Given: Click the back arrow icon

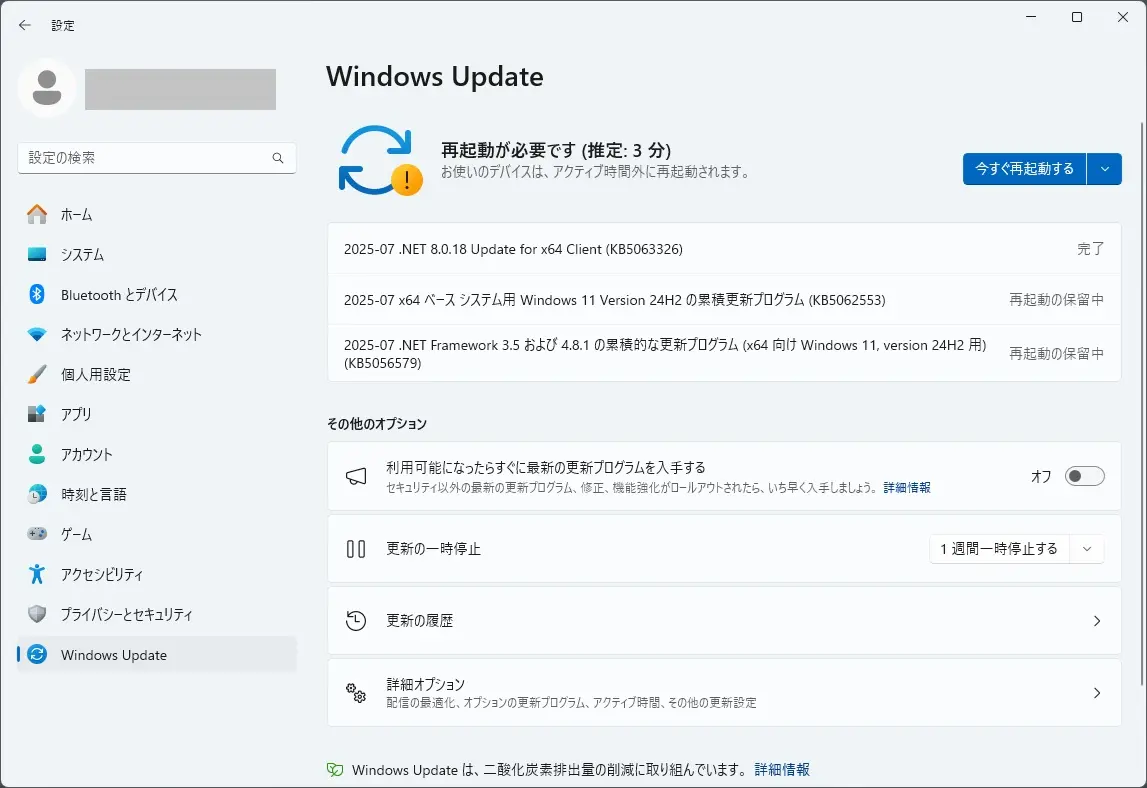Looking at the screenshot, I should (x=25, y=26).
